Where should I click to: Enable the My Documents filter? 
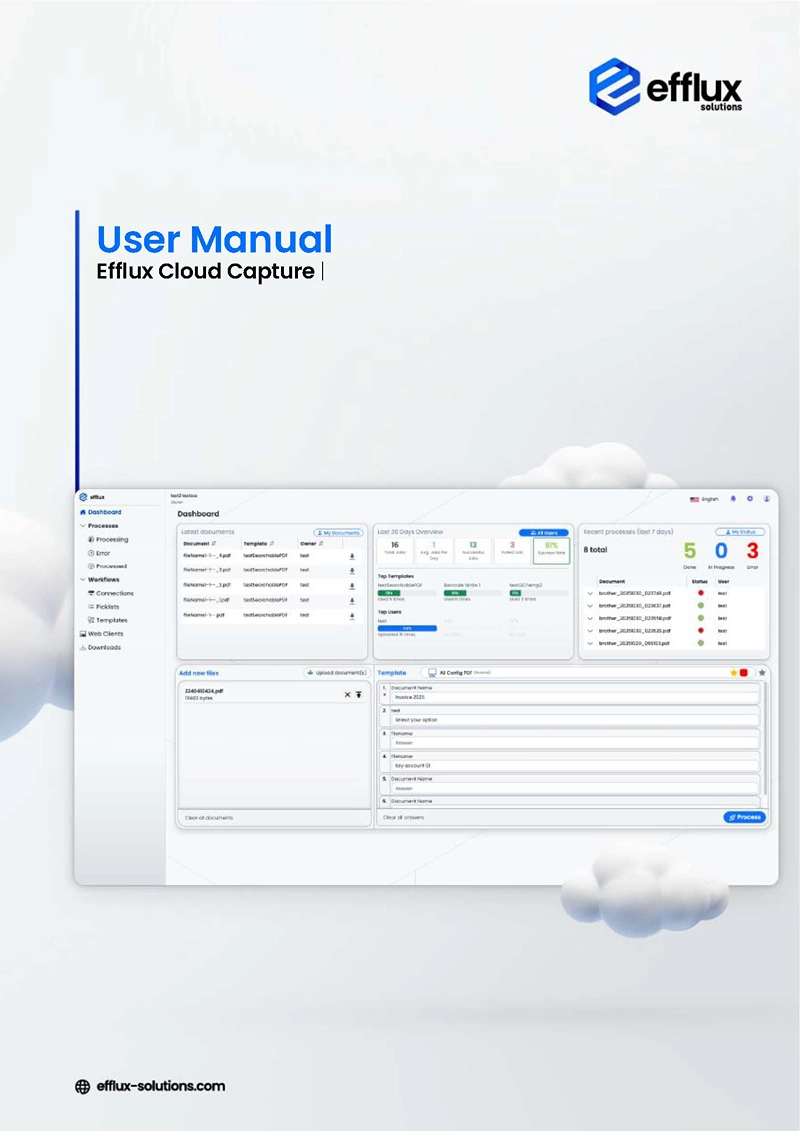338,532
